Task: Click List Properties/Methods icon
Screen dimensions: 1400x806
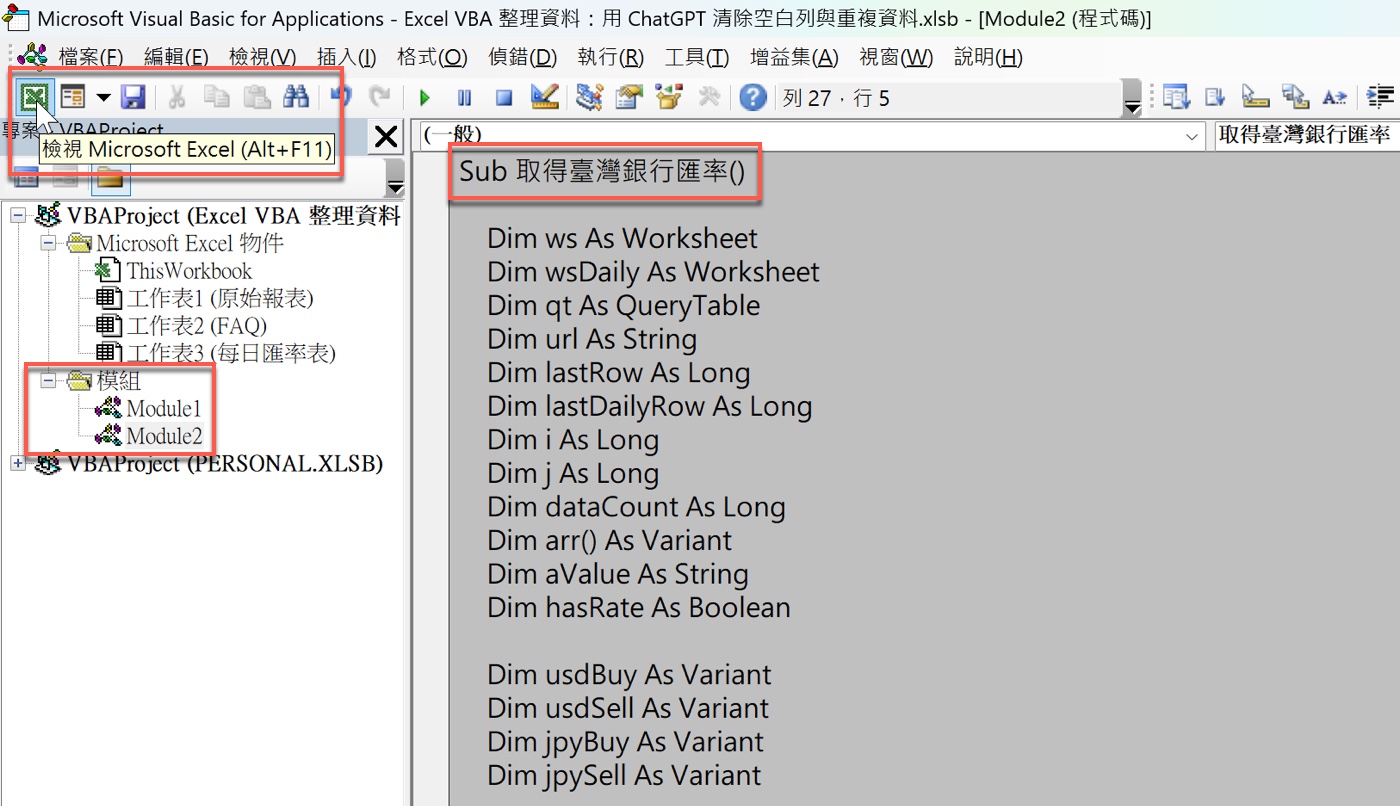Action: tap(1176, 97)
